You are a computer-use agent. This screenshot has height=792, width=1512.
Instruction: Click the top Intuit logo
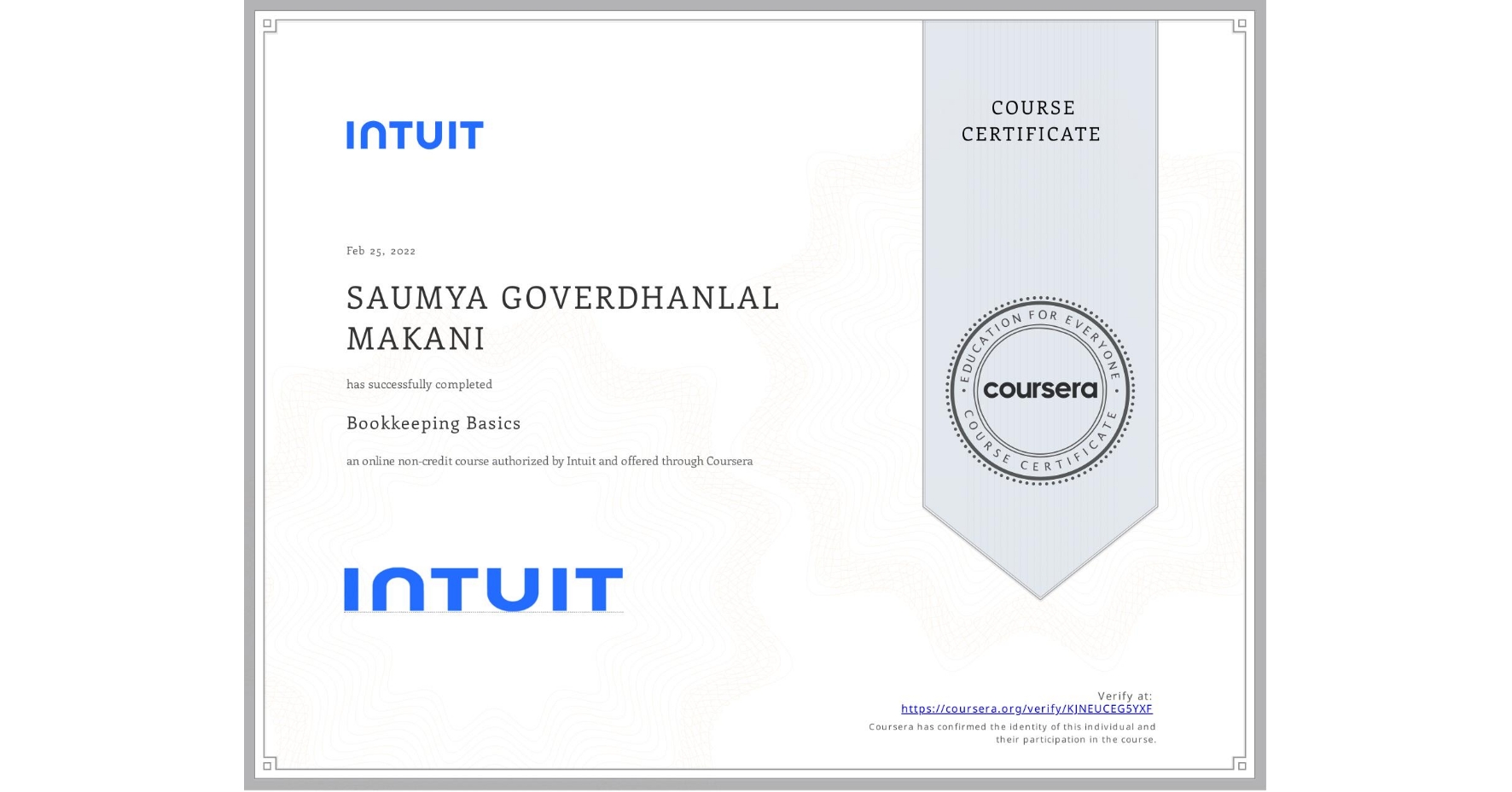tap(416, 134)
